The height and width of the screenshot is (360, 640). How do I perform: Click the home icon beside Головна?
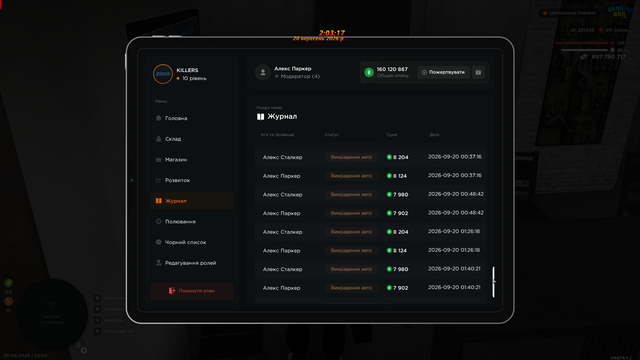[158, 118]
